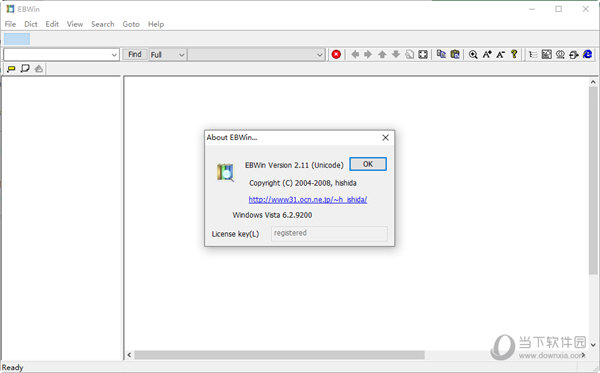Maximize the EBWin window
This screenshot has width=600, height=373.
[x=559, y=9]
